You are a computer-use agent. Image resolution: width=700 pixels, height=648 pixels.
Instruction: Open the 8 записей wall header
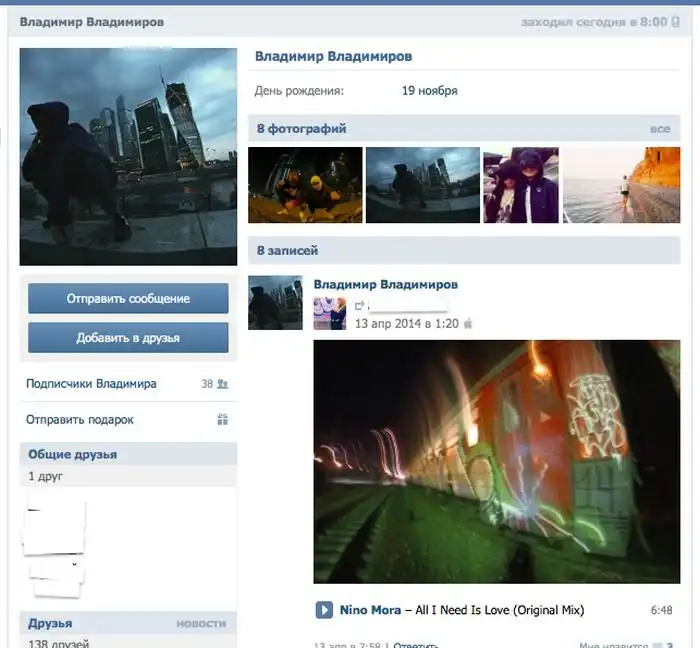287,250
